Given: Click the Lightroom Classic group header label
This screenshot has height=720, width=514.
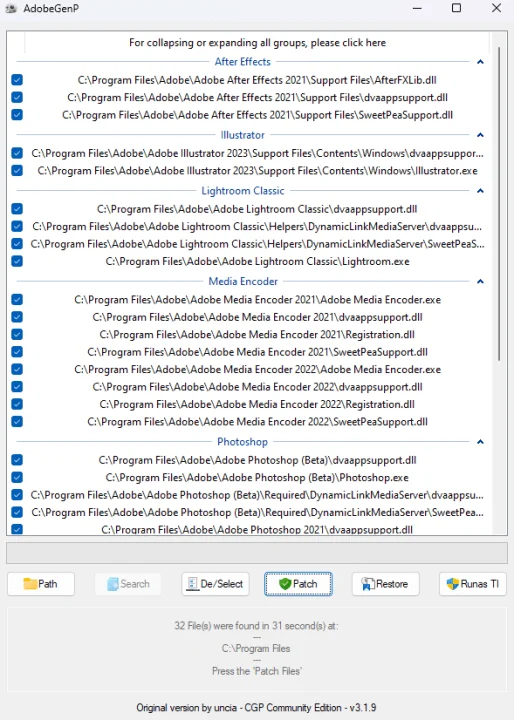Looking at the screenshot, I should [x=243, y=191].
